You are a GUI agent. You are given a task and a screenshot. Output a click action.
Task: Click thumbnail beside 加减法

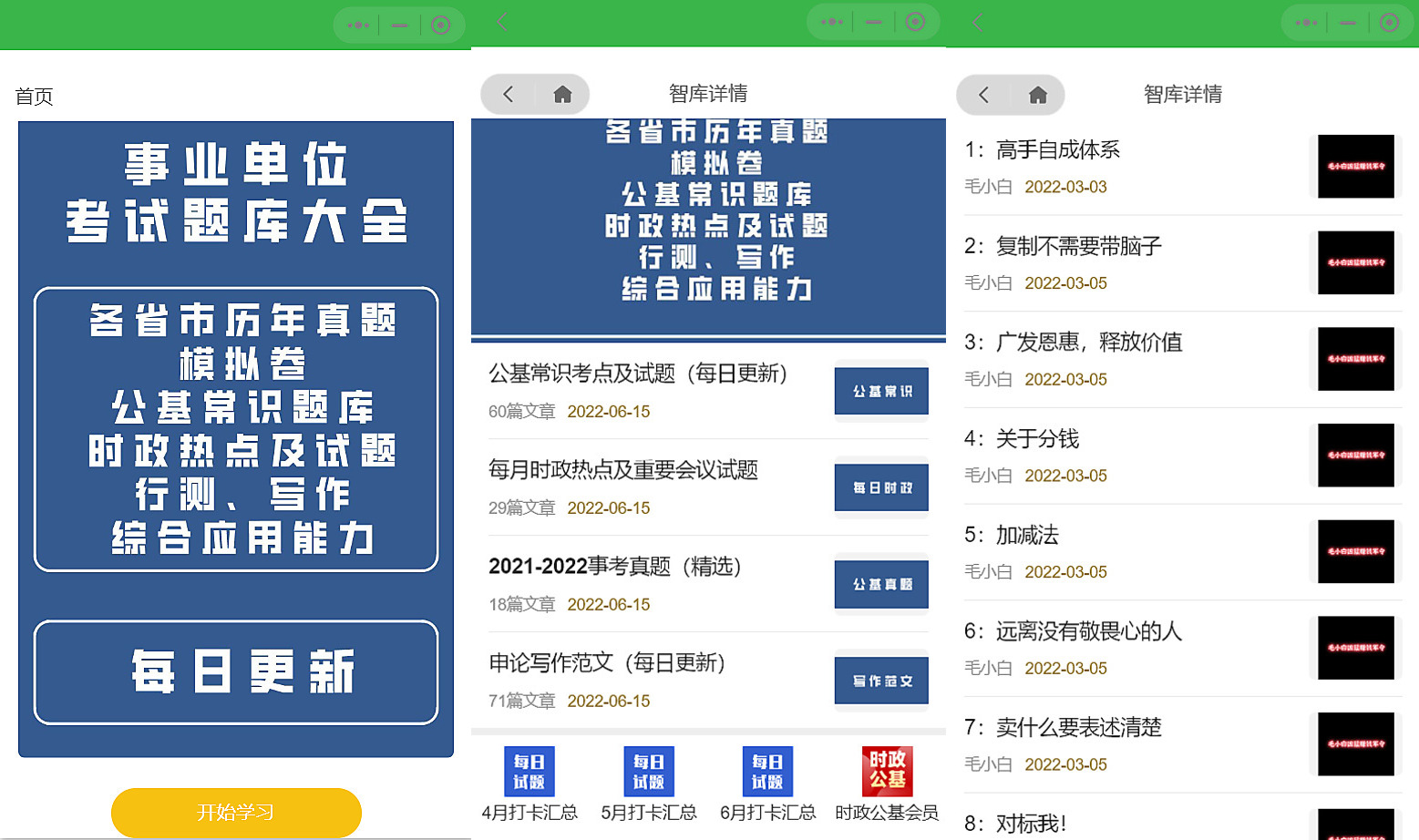(x=1356, y=551)
